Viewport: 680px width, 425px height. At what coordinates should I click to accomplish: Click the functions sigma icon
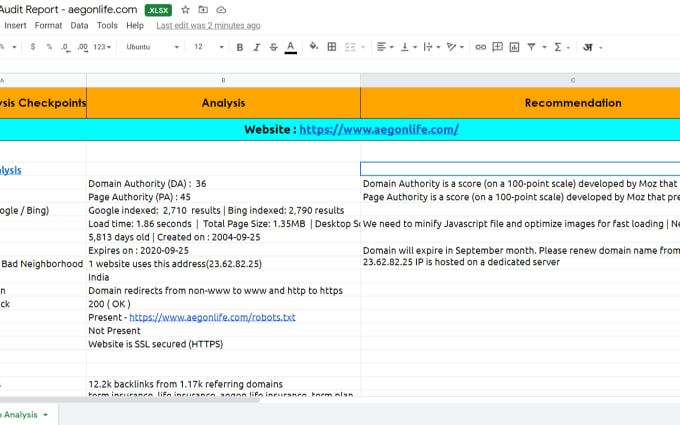pyautogui.click(x=558, y=47)
